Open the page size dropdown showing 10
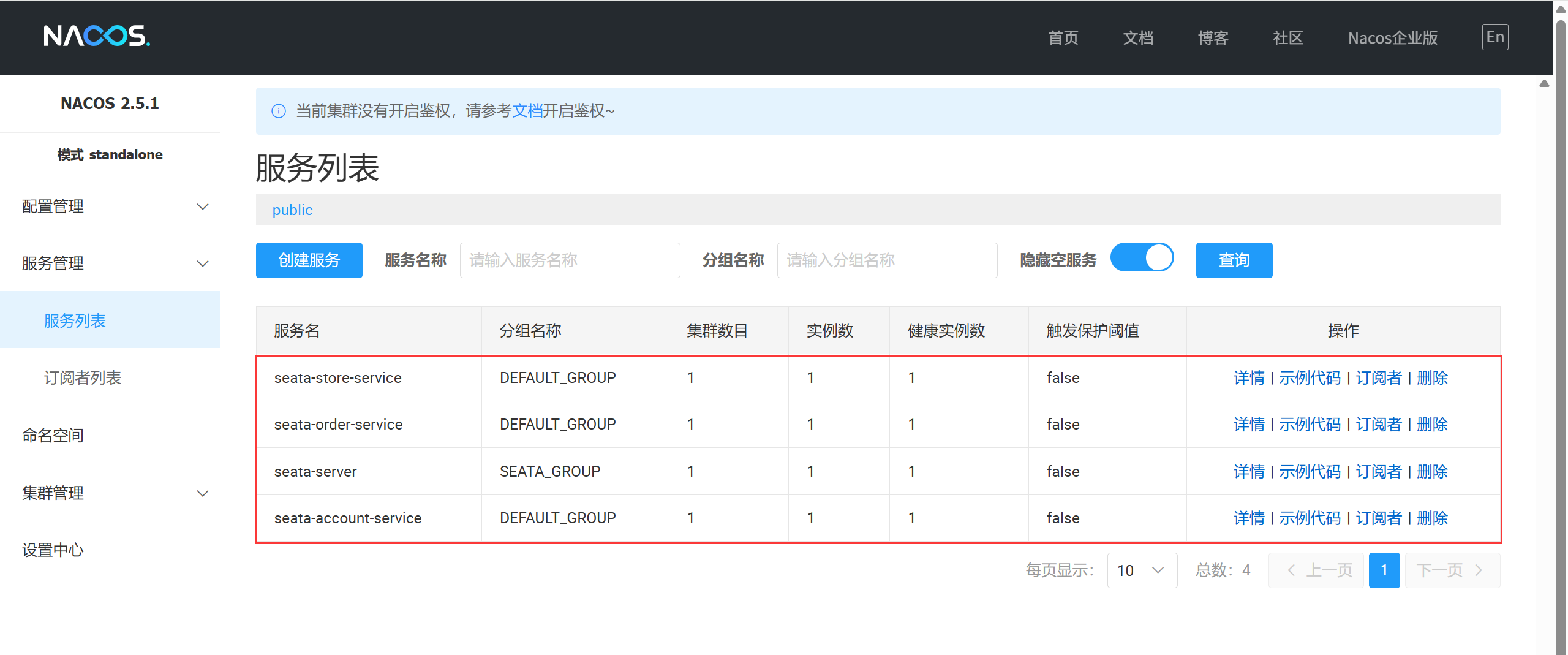Viewport: 1568px width, 655px height. pos(1142,570)
